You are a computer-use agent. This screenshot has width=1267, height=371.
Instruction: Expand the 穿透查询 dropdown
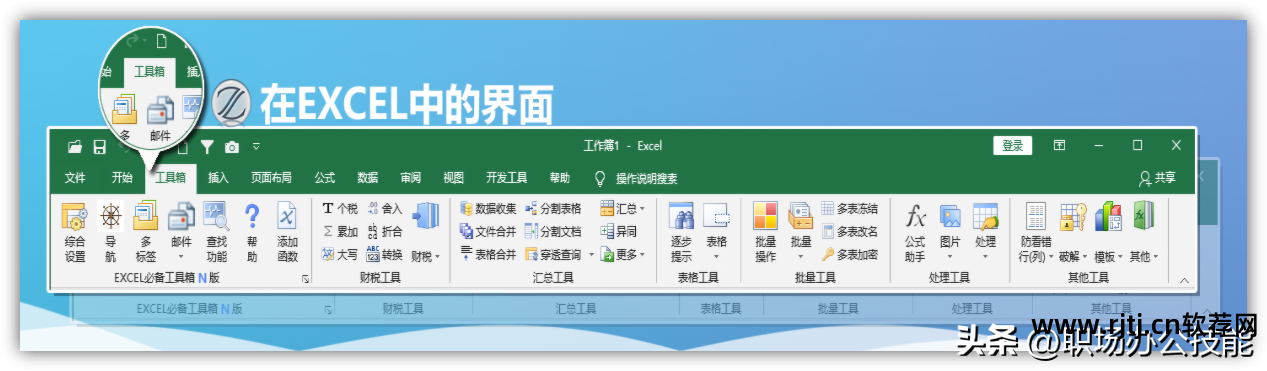pyautogui.click(x=591, y=255)
